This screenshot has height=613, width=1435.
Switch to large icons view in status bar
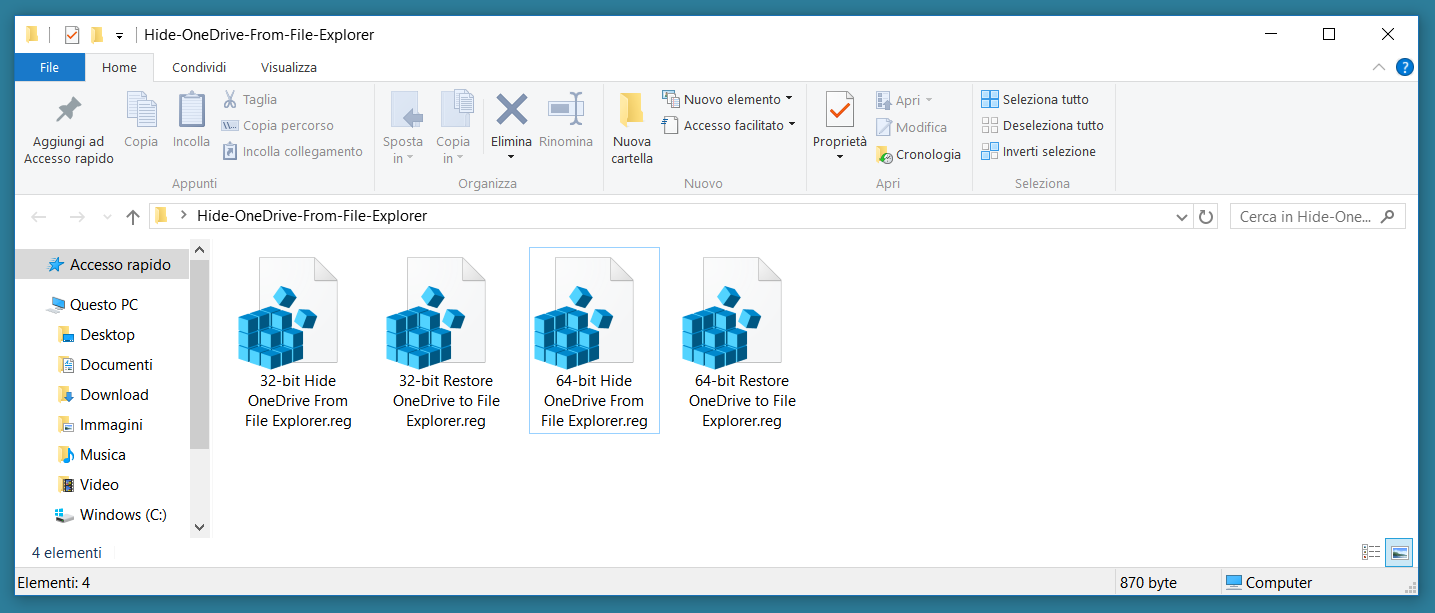point(1400,552)
